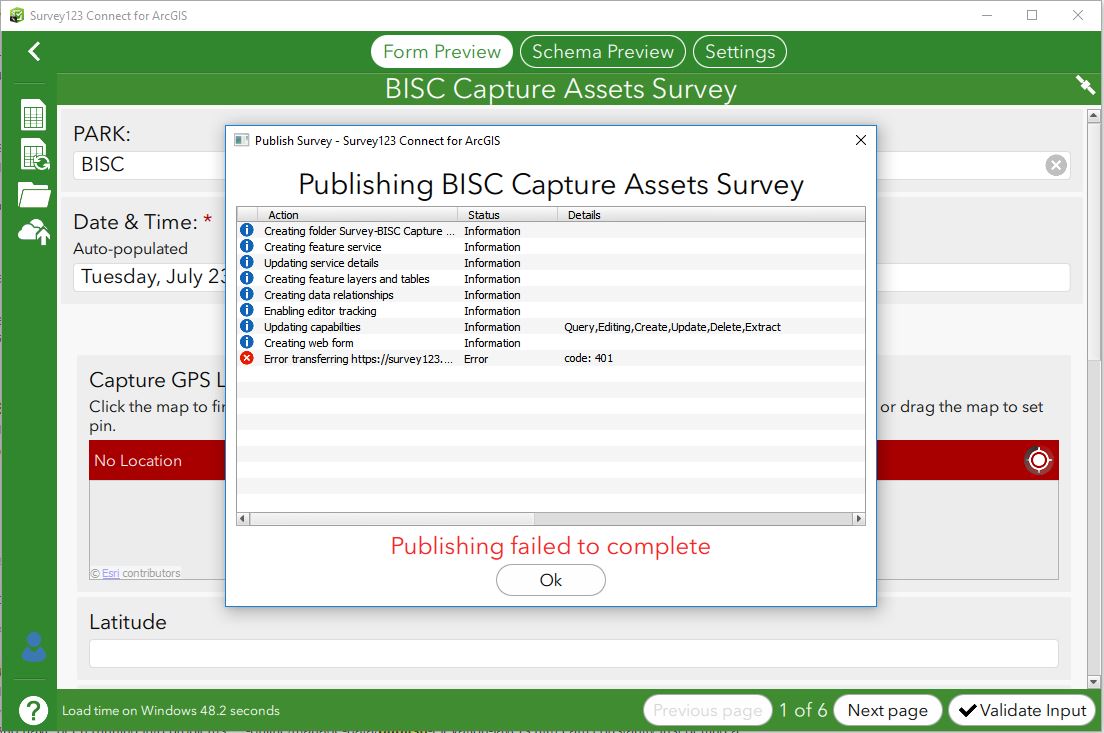Switch to Schema Preview tab

[603, 51]
